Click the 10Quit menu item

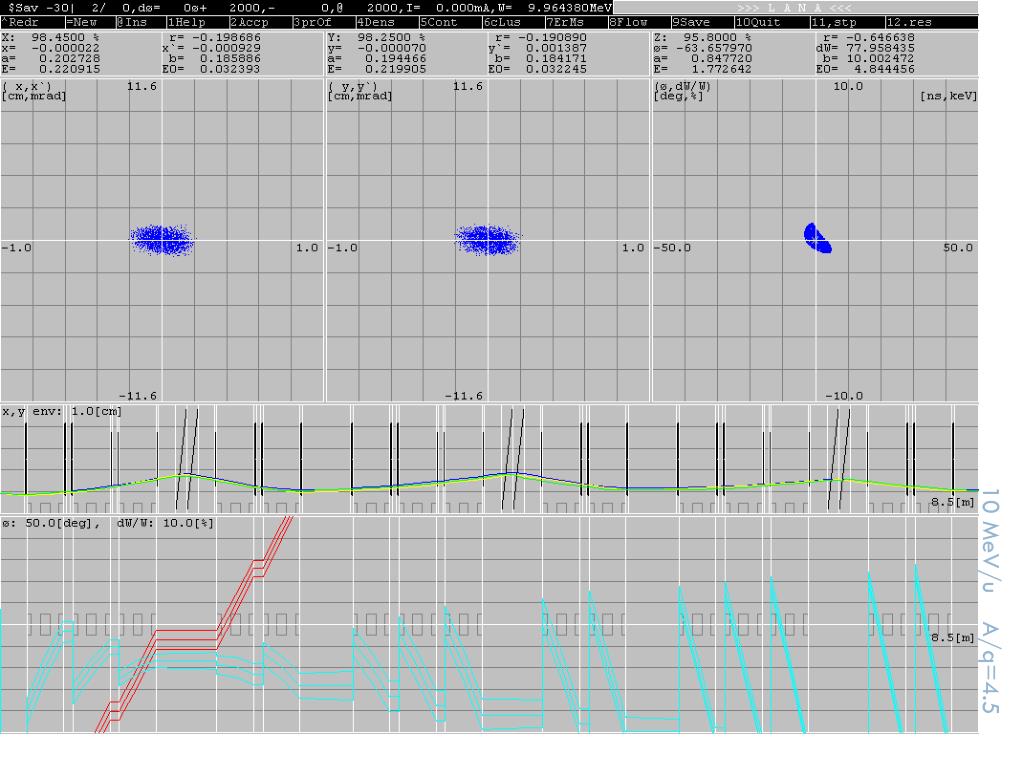759,22
